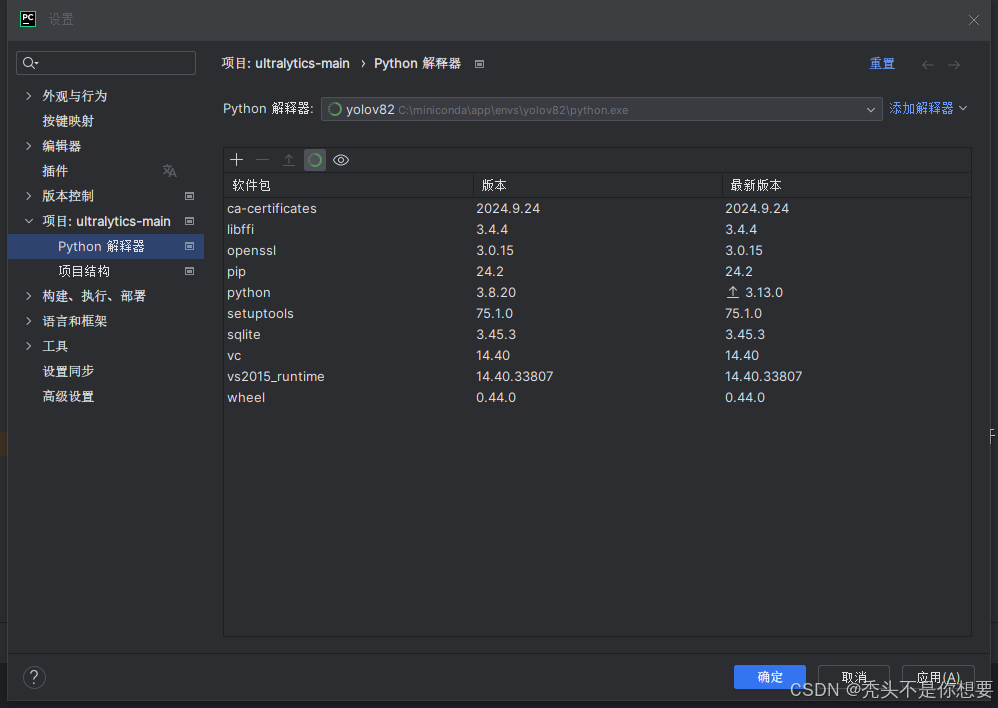The height and width of the screenshot is (708, 998).
Task: Click python version 3.8.20 cell
Action: (x=496, y=292)
